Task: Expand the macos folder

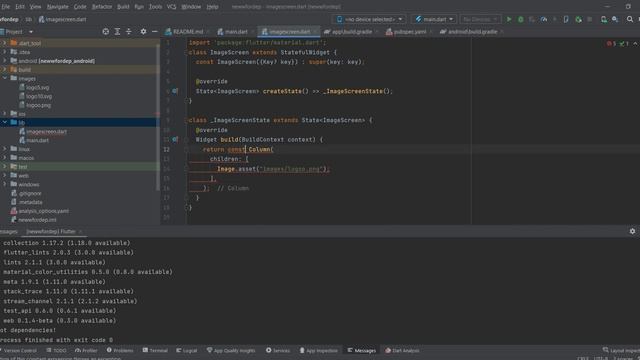Action: [x=4, y=158]
